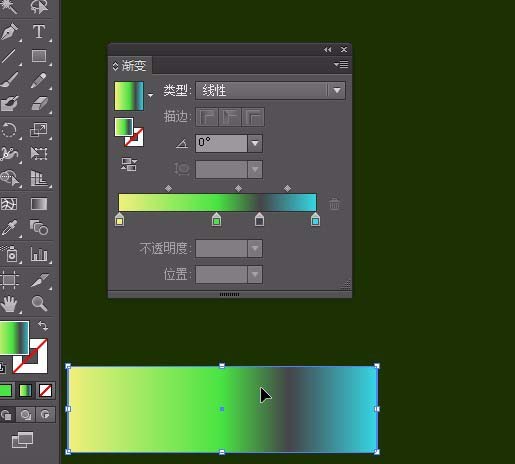Click the toolbar Fill gradient swatch
This screenshot has width=515, height=464.
pos(14,337)
